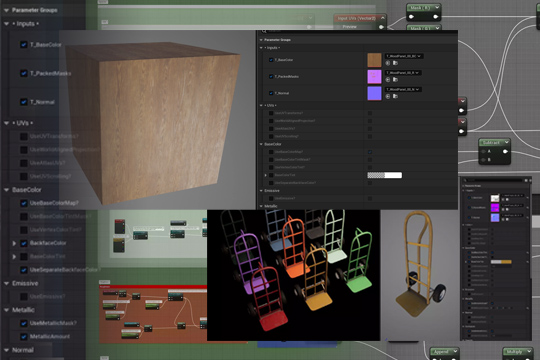This screenshot has width=540, height=360.
Task: Expand the BackfaceColor row arrow in left panel
Action: tap(14, 243)
